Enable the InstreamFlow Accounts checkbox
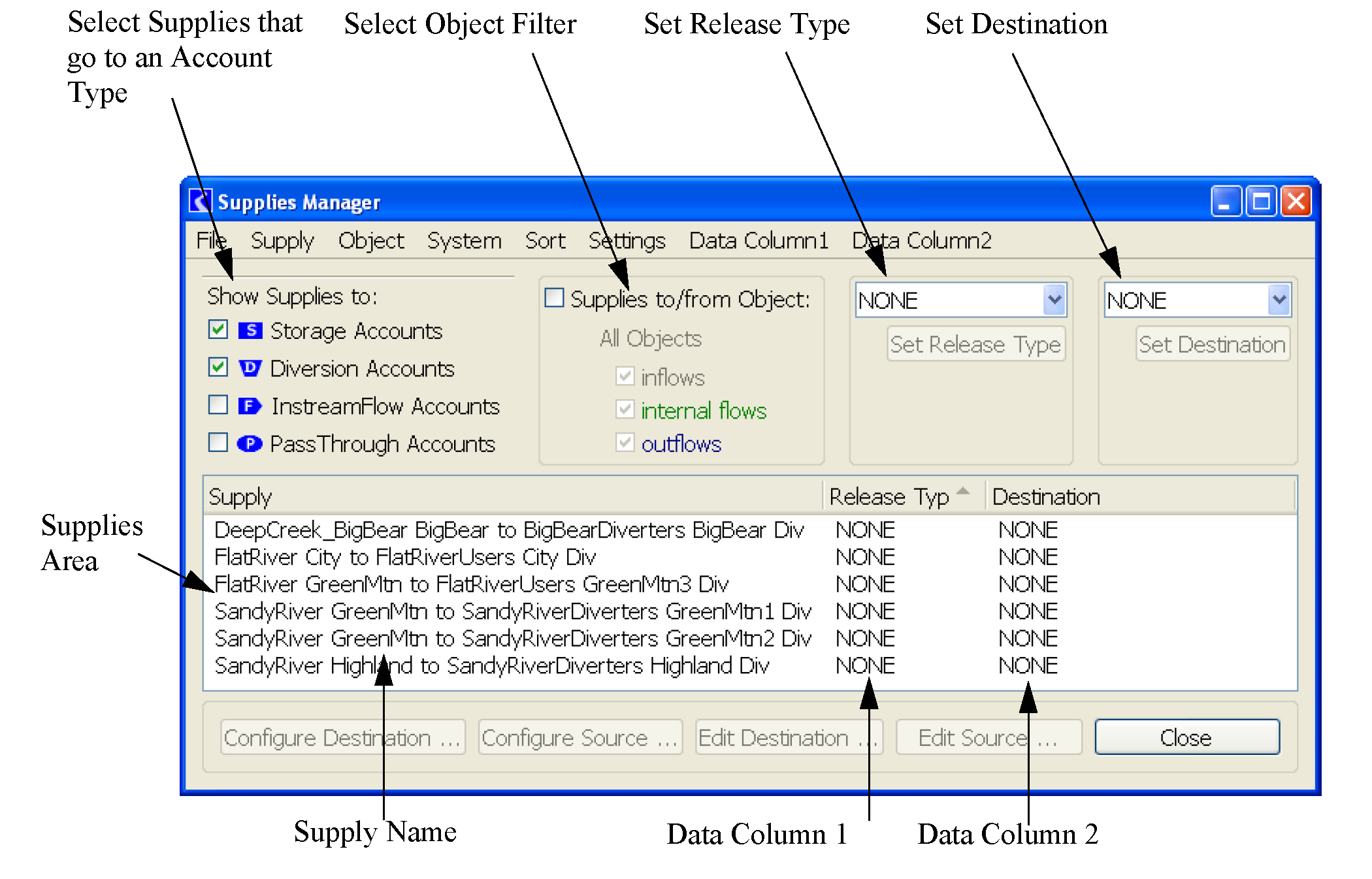1372x879 pixels. 218,406
